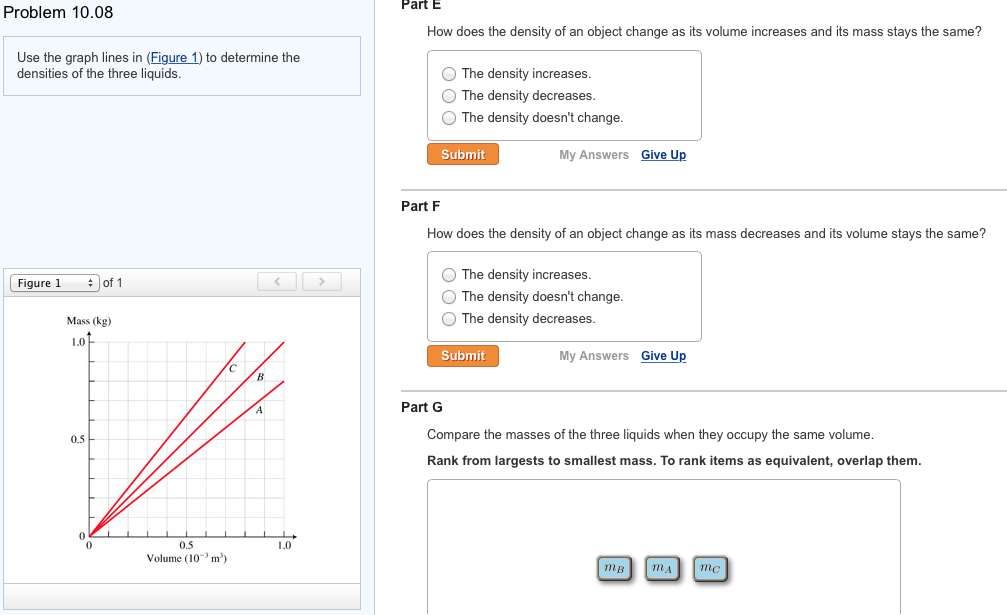Submit the Part F answer
The height and width of the screenshot is (615, 1007).
point(462,355)
